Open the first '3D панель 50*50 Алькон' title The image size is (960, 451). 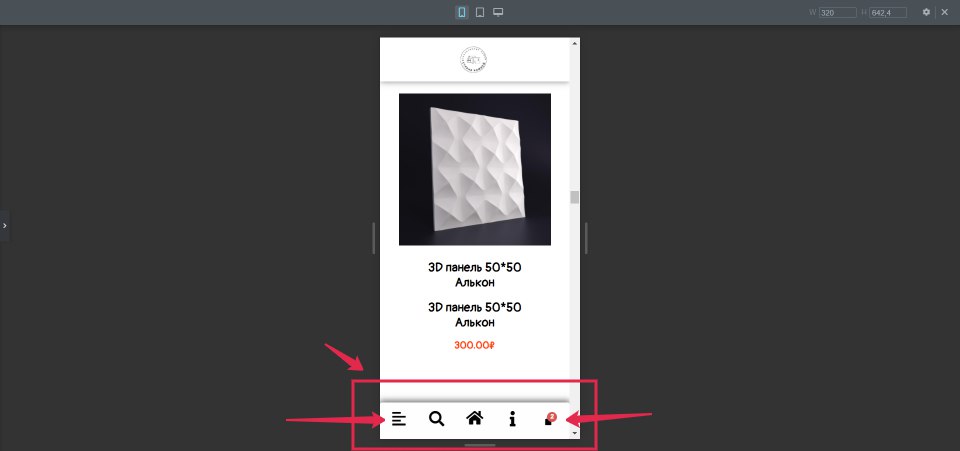(474, 275)
